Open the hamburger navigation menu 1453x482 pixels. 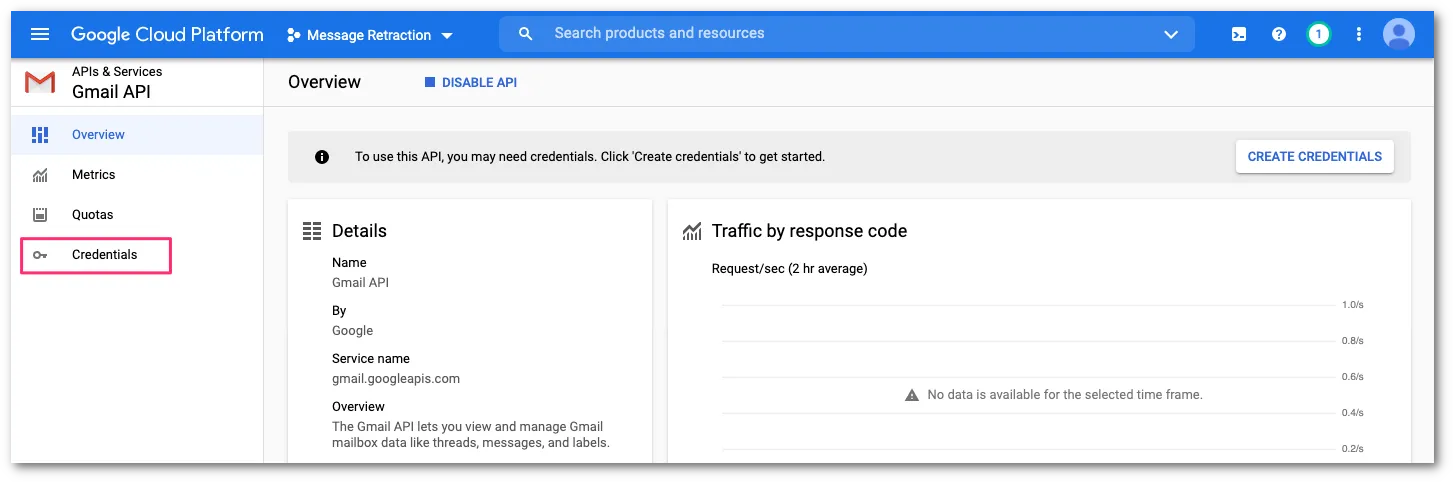(40, 34)
